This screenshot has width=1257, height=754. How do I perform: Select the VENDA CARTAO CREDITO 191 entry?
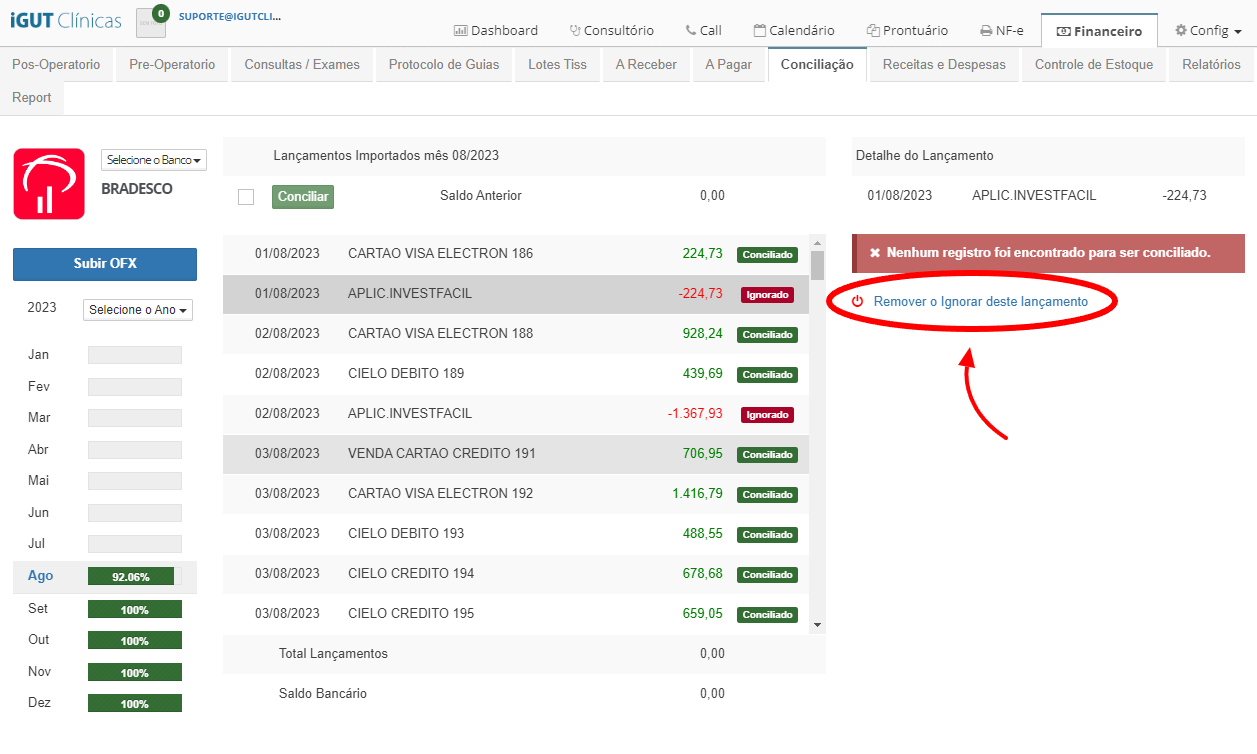click(516, 454)
